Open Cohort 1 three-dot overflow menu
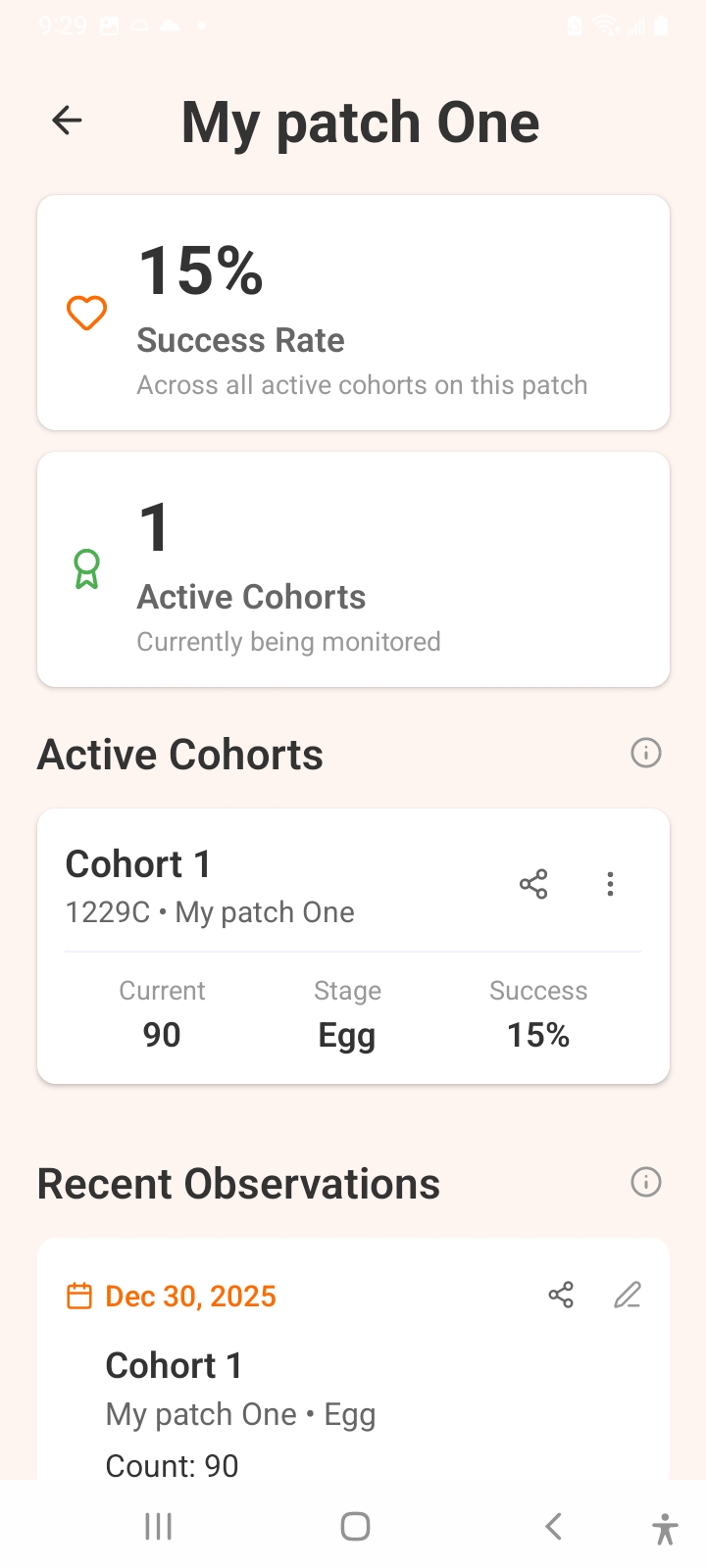 pyautogui.click(x=610, y=885)
